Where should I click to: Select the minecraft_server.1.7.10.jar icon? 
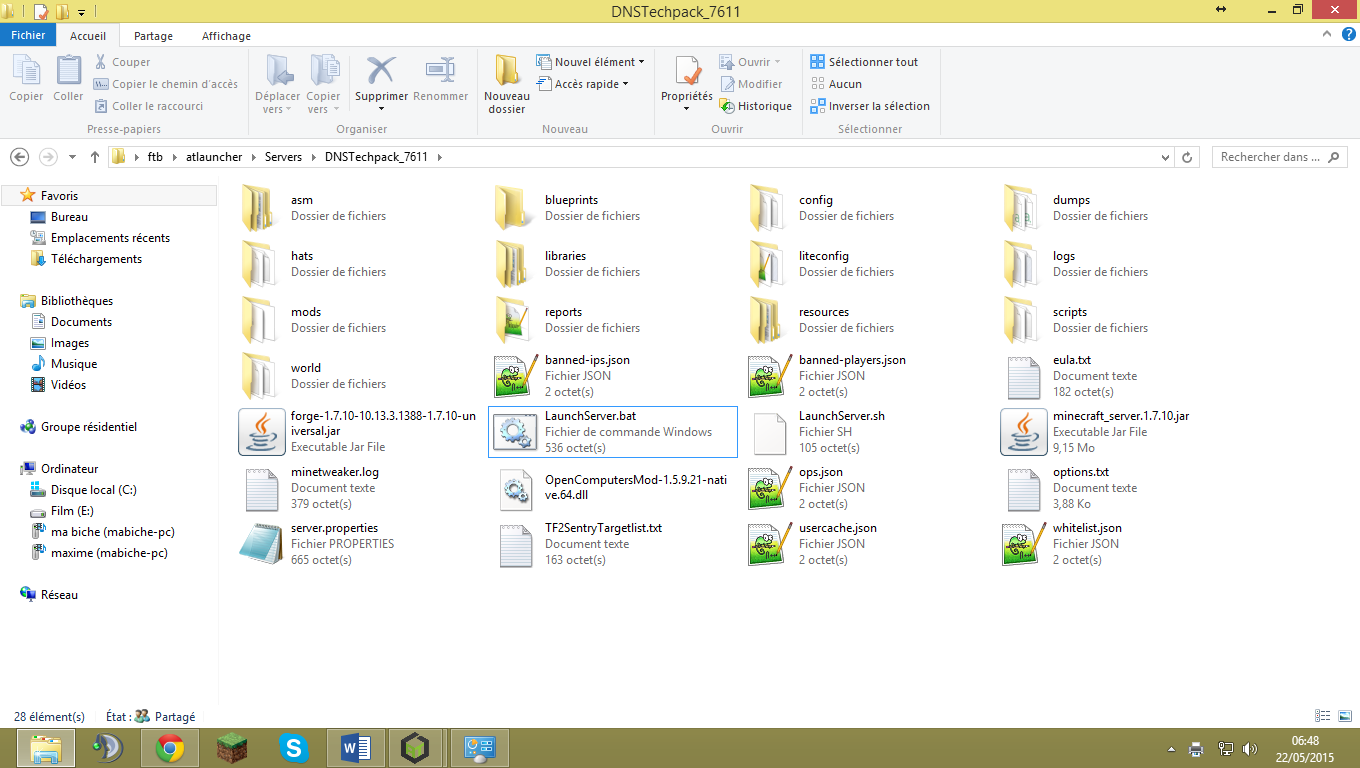pos(1023,432)
